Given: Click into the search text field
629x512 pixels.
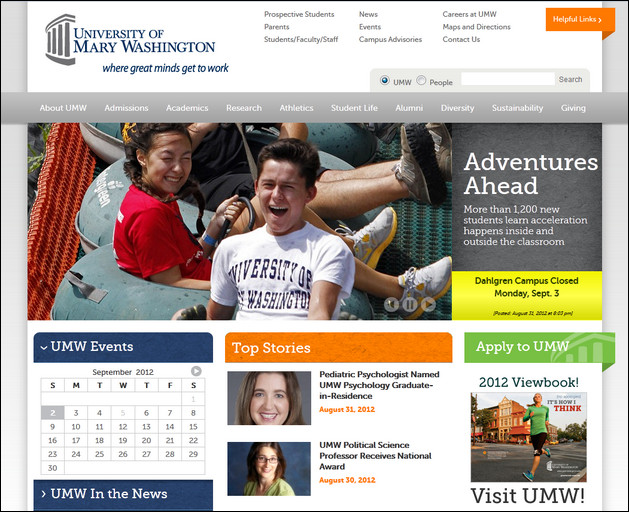Looking at the screenshot, I should click(507, 80).
